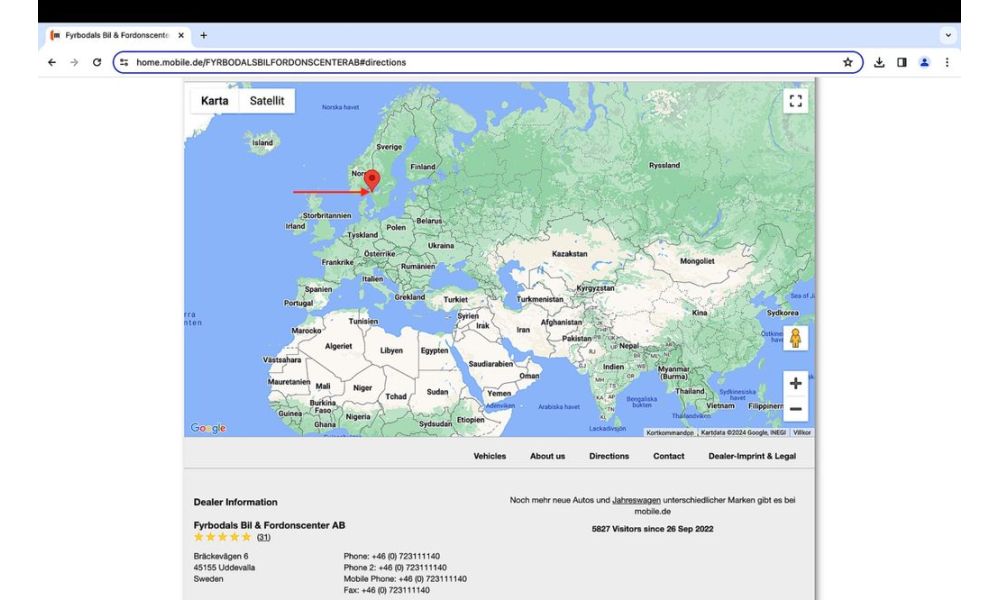The image size is (1000, 600).
Task: Select the Fyrbodals Bil & Fordonscenter browser tab
Action: point(116,36)
